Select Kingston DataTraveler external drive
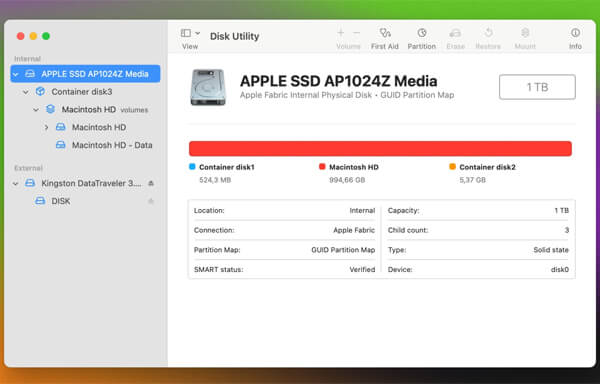Screen dimensions: 600x384 pos(85,184)
